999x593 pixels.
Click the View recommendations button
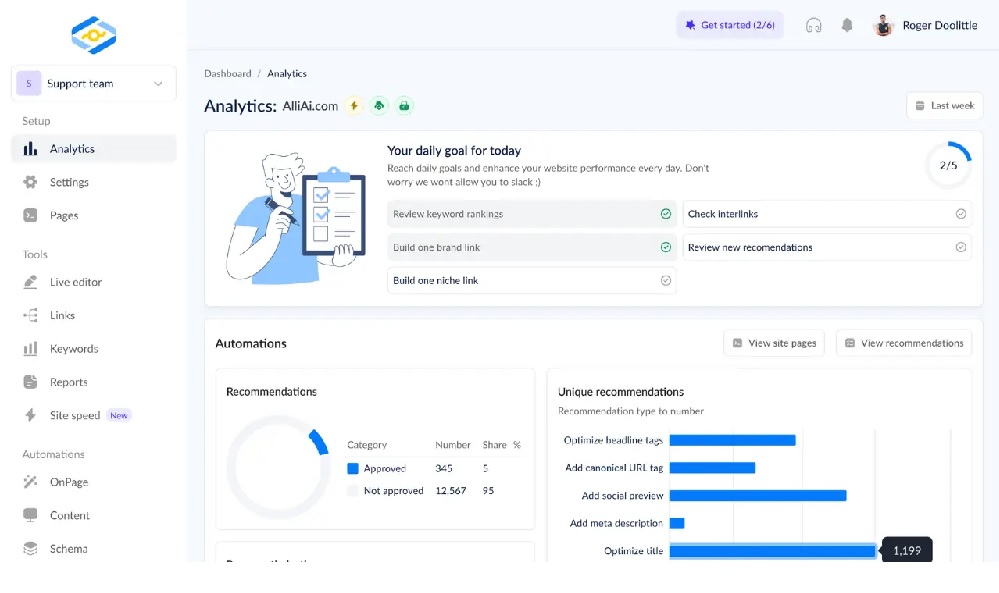(x=903, y=343)
